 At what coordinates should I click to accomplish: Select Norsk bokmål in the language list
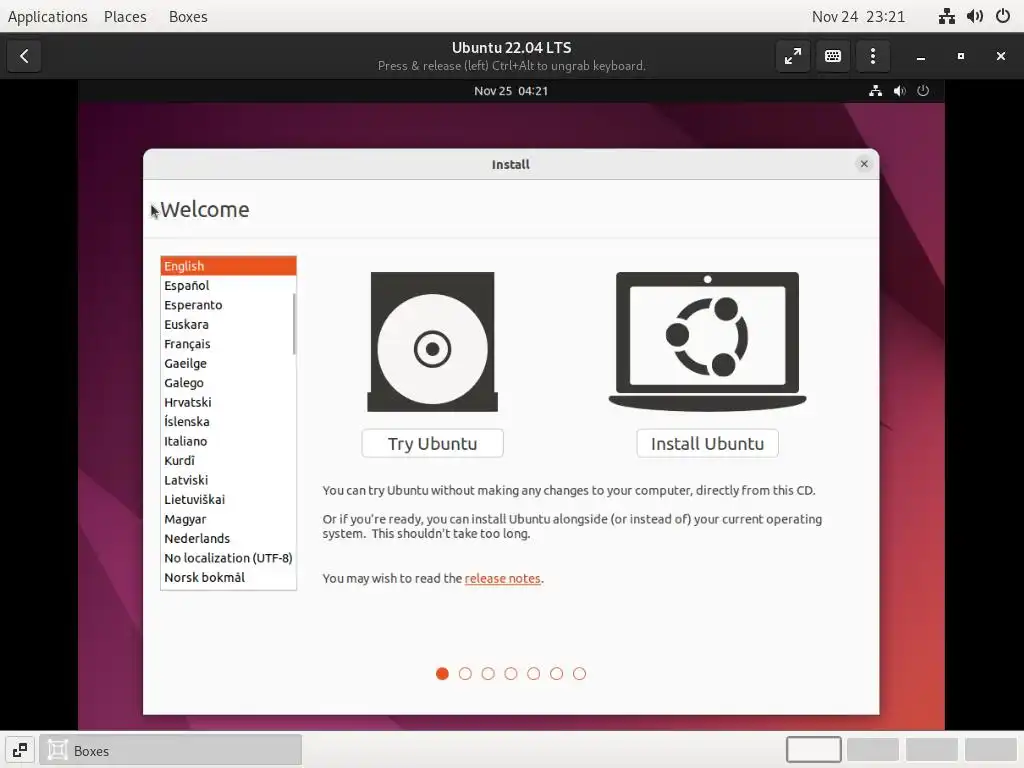(228, 578)
